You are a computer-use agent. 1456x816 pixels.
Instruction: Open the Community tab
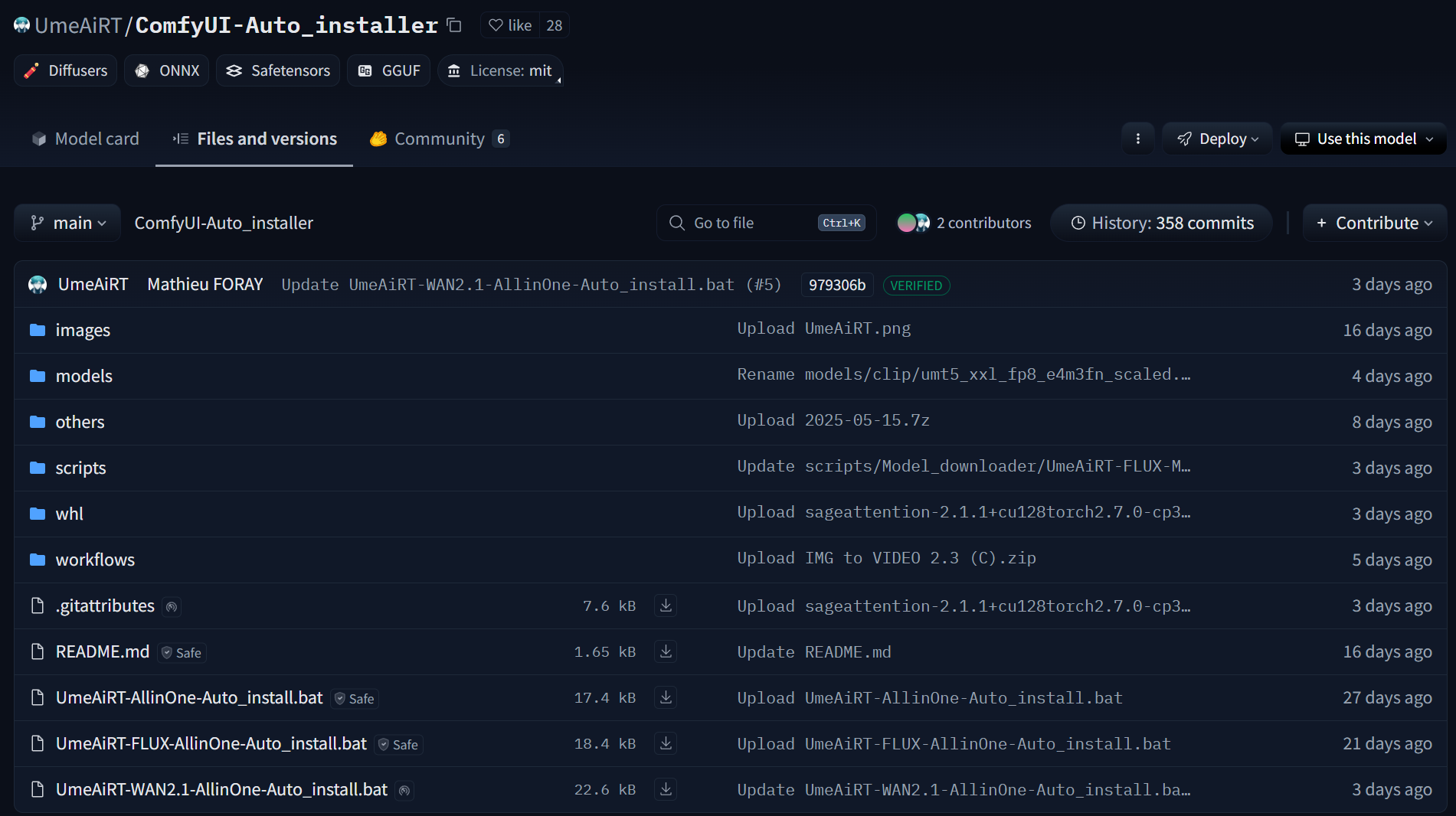pyautogui.click(x=440, y=139)
